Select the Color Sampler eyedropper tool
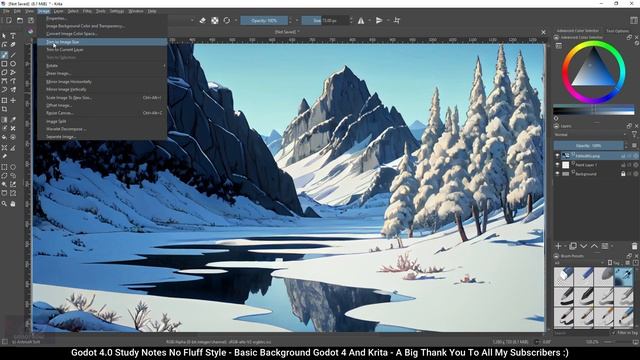Image resolution: width=640 pixels, height=360 pixels. (x=13, y=119)
